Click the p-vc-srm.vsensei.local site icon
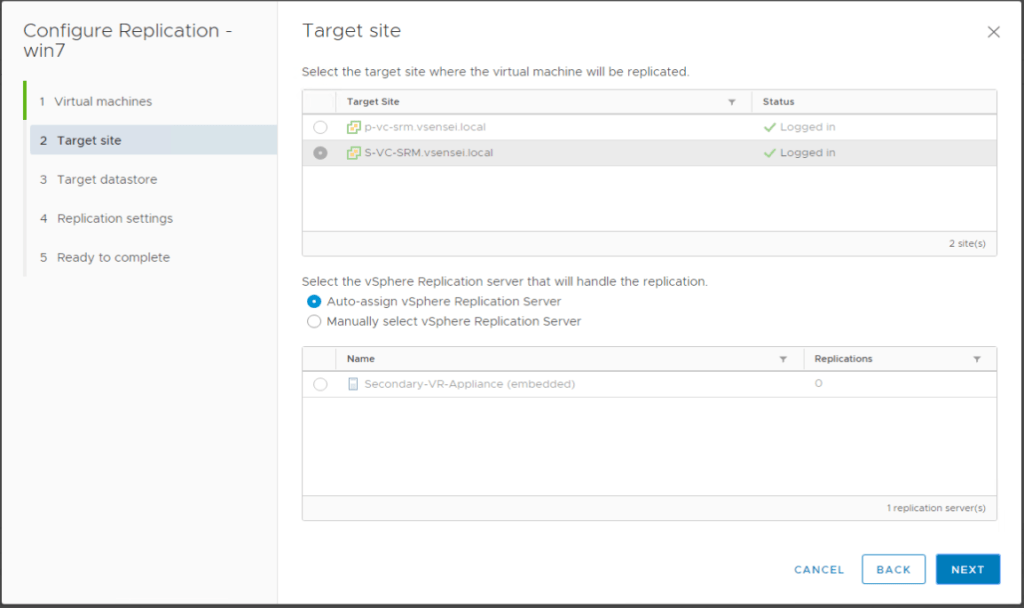Image resolution: width=1024 pixels, height=608 pixels. [353, 128]
